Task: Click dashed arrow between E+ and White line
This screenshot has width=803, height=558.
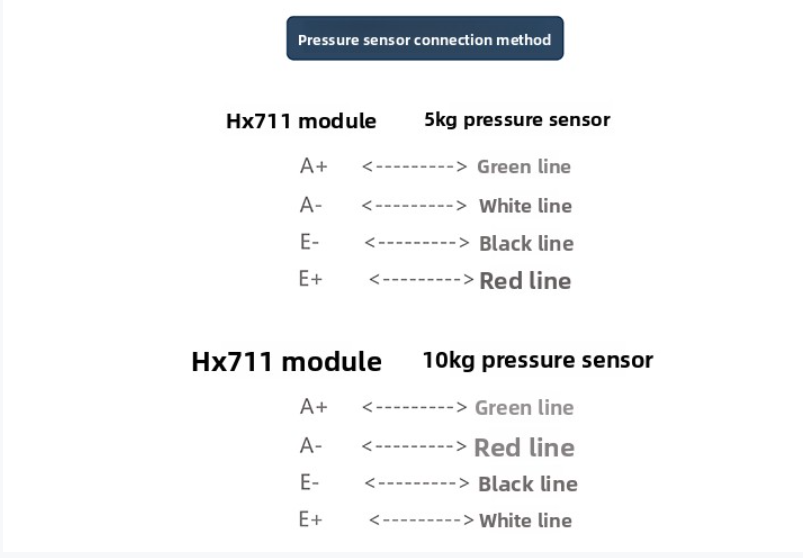Action: coord(421,520)
